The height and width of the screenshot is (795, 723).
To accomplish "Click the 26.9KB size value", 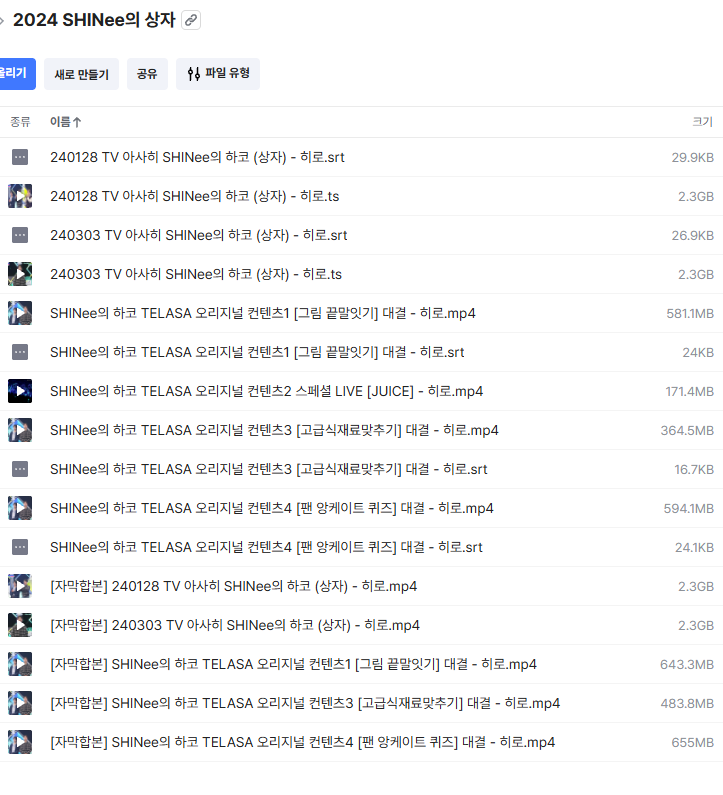I will pyautogui.click(x=693, y=236).
